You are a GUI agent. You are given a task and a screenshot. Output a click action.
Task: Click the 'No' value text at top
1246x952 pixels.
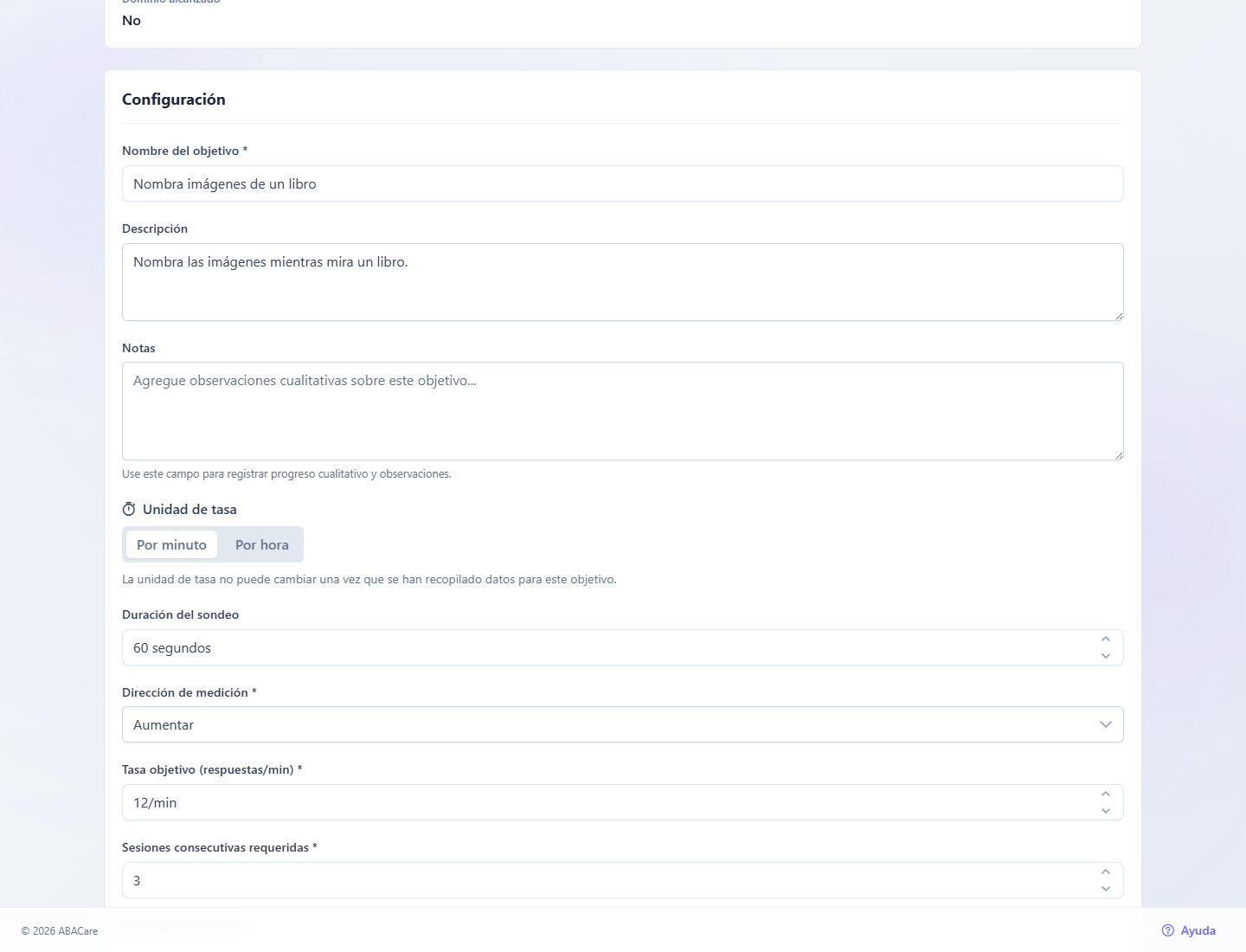coord(132,21)
